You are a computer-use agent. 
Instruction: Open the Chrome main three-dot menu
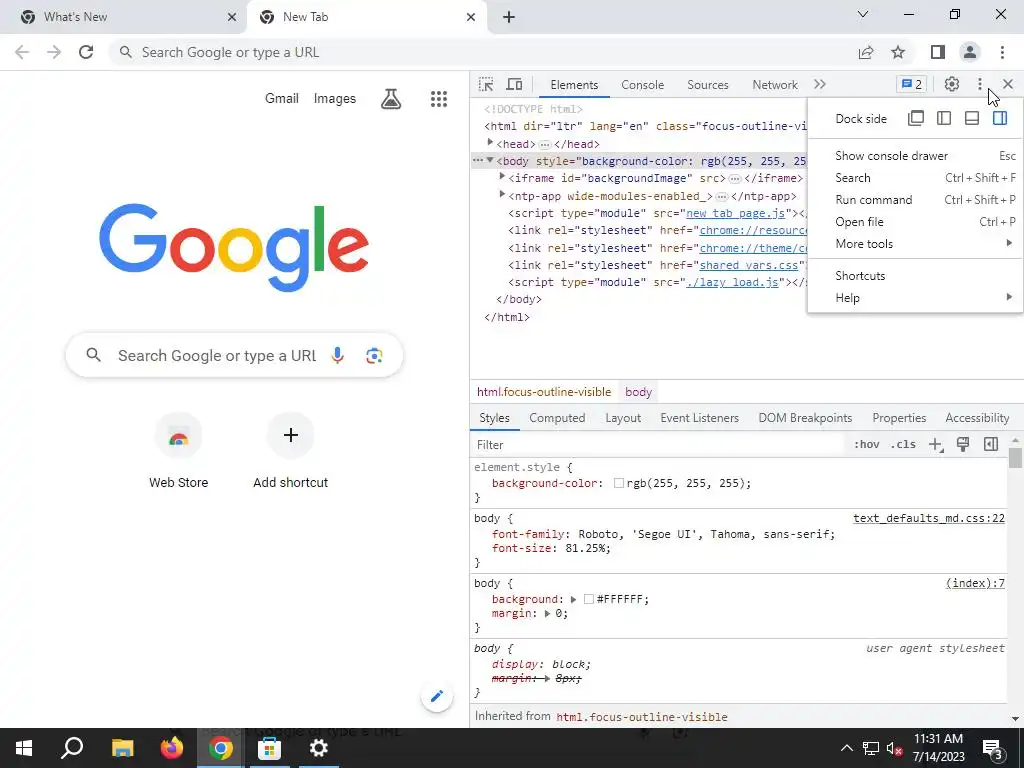pos(1002,52)
